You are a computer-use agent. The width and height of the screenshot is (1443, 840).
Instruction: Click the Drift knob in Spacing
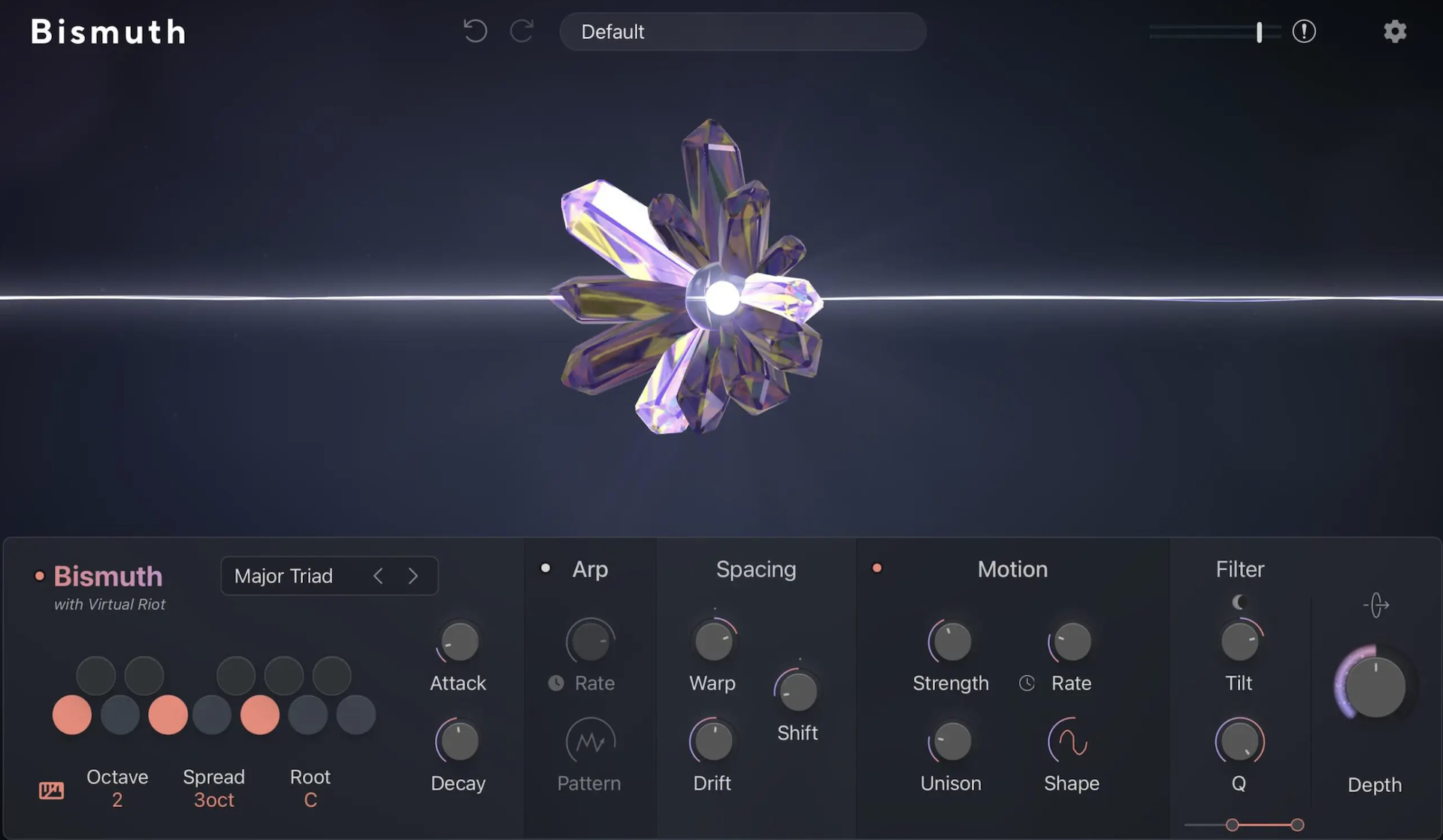point(712,742)
